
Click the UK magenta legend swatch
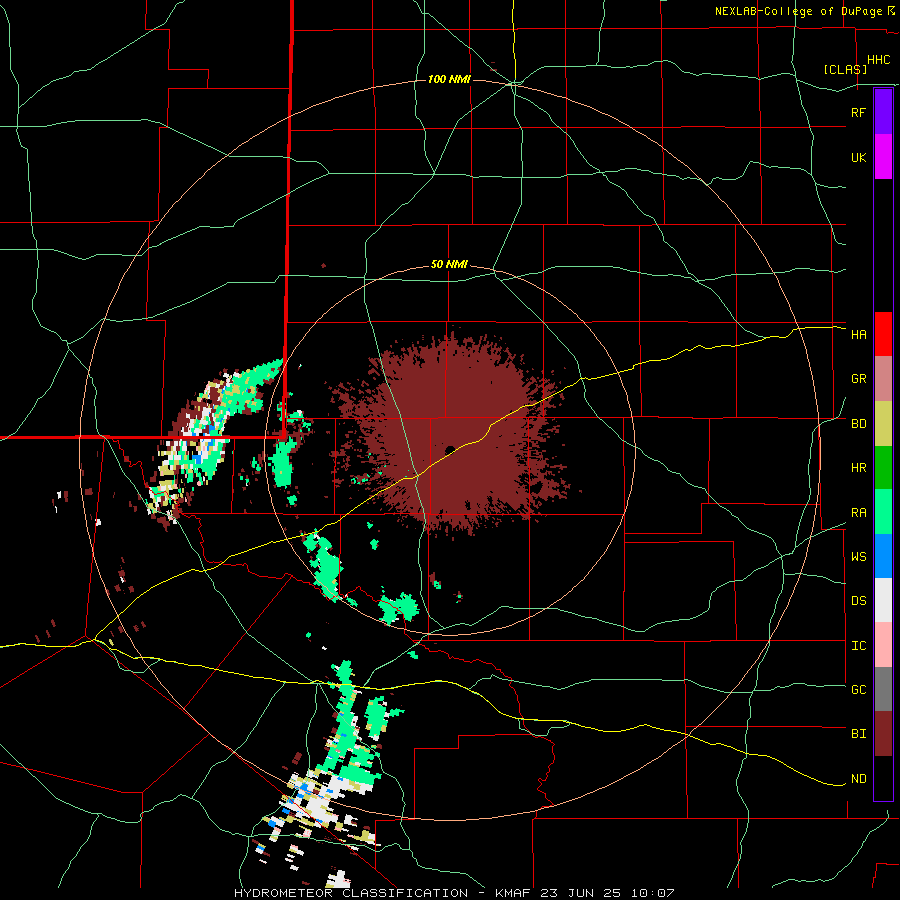(883, 157)
